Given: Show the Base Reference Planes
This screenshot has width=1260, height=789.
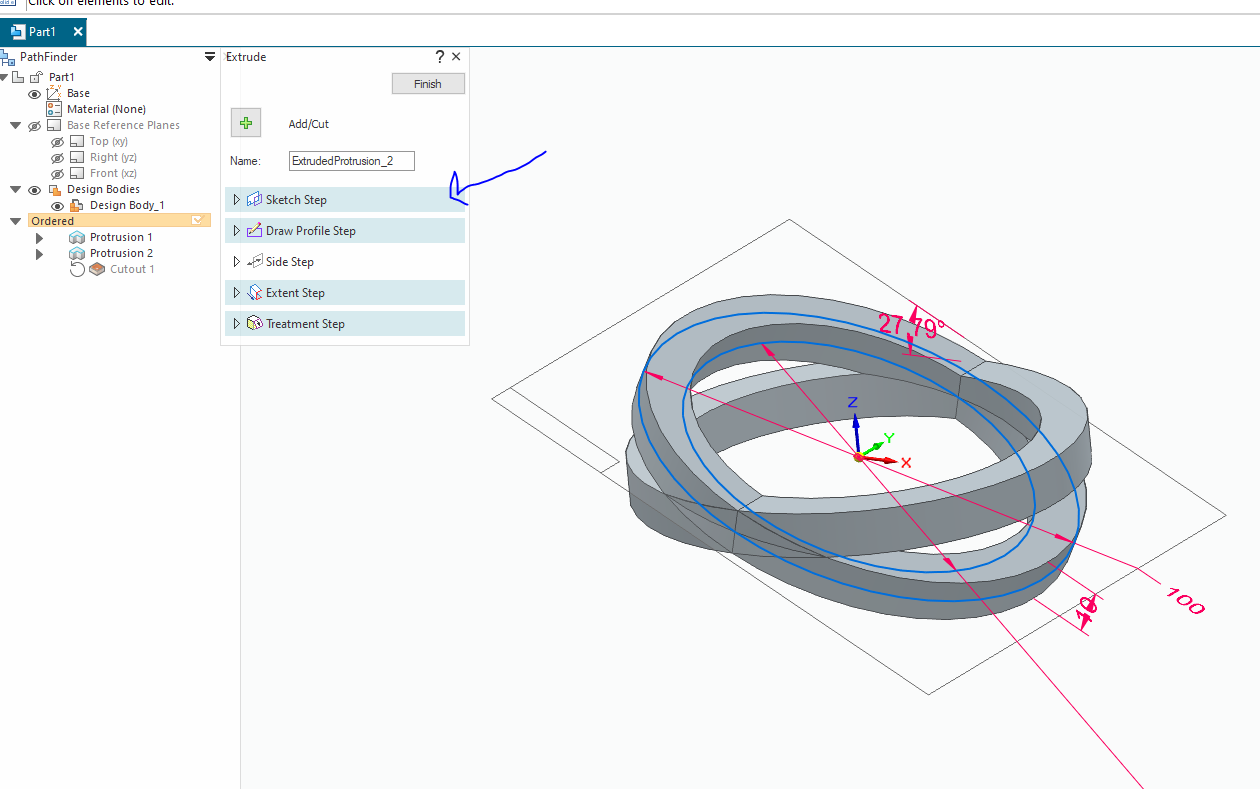Looking at the screenshot, I should coord(34,125).
